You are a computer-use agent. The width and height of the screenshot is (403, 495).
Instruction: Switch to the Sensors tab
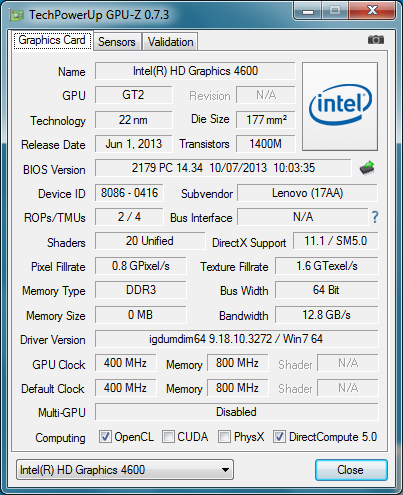(117, 42)
